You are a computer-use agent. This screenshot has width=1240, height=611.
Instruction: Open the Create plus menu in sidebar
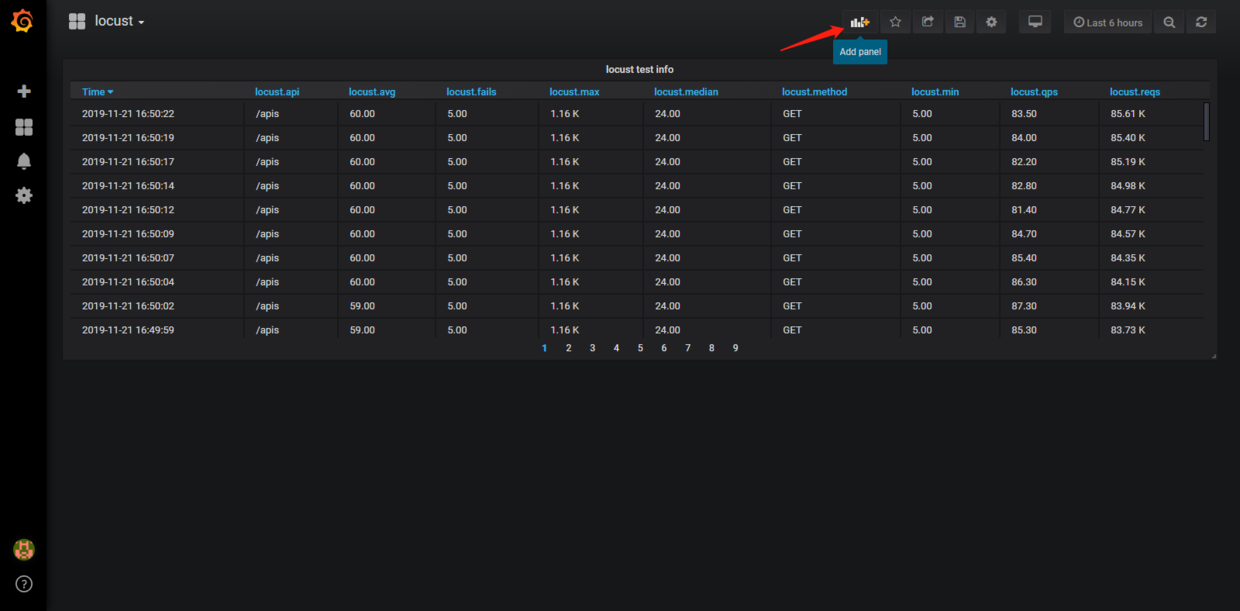[x=24, y=91]
